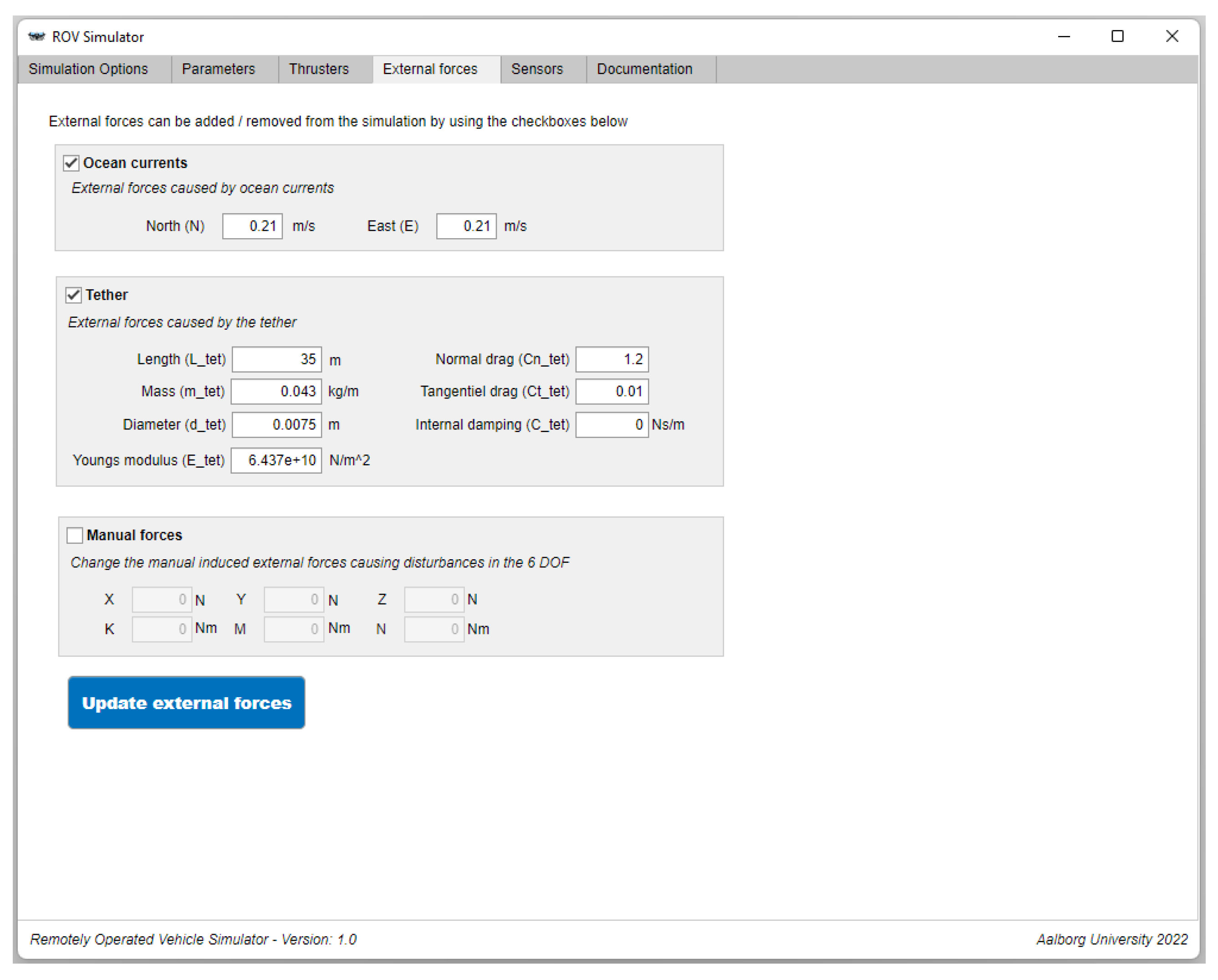The width and height of the screenshot is (1218, 980).
Task: Maximize the ROV Simulator window
Action: click(x=1117, y=37)
